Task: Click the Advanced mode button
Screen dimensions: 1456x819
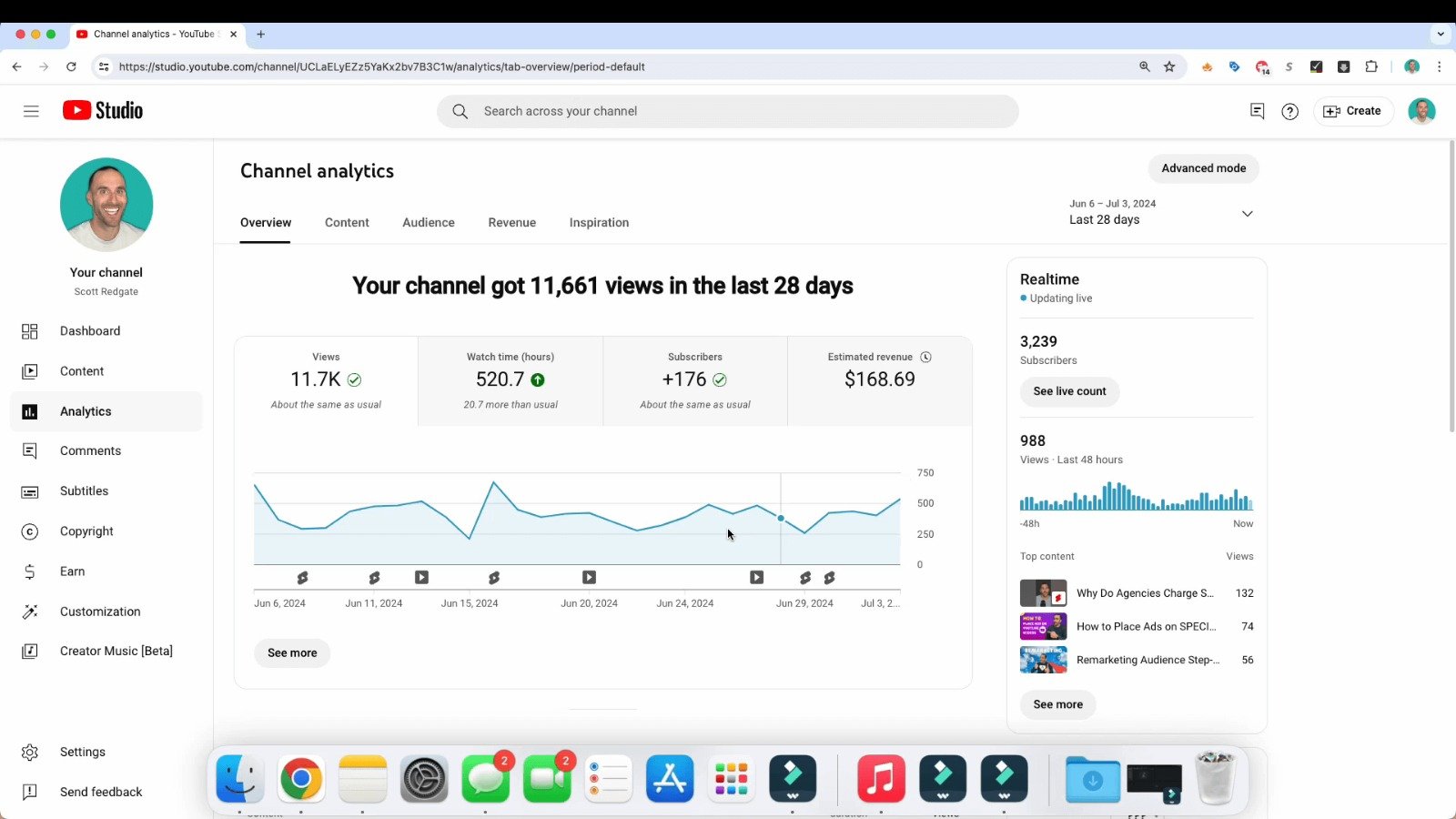Action: click(1203, 168)
